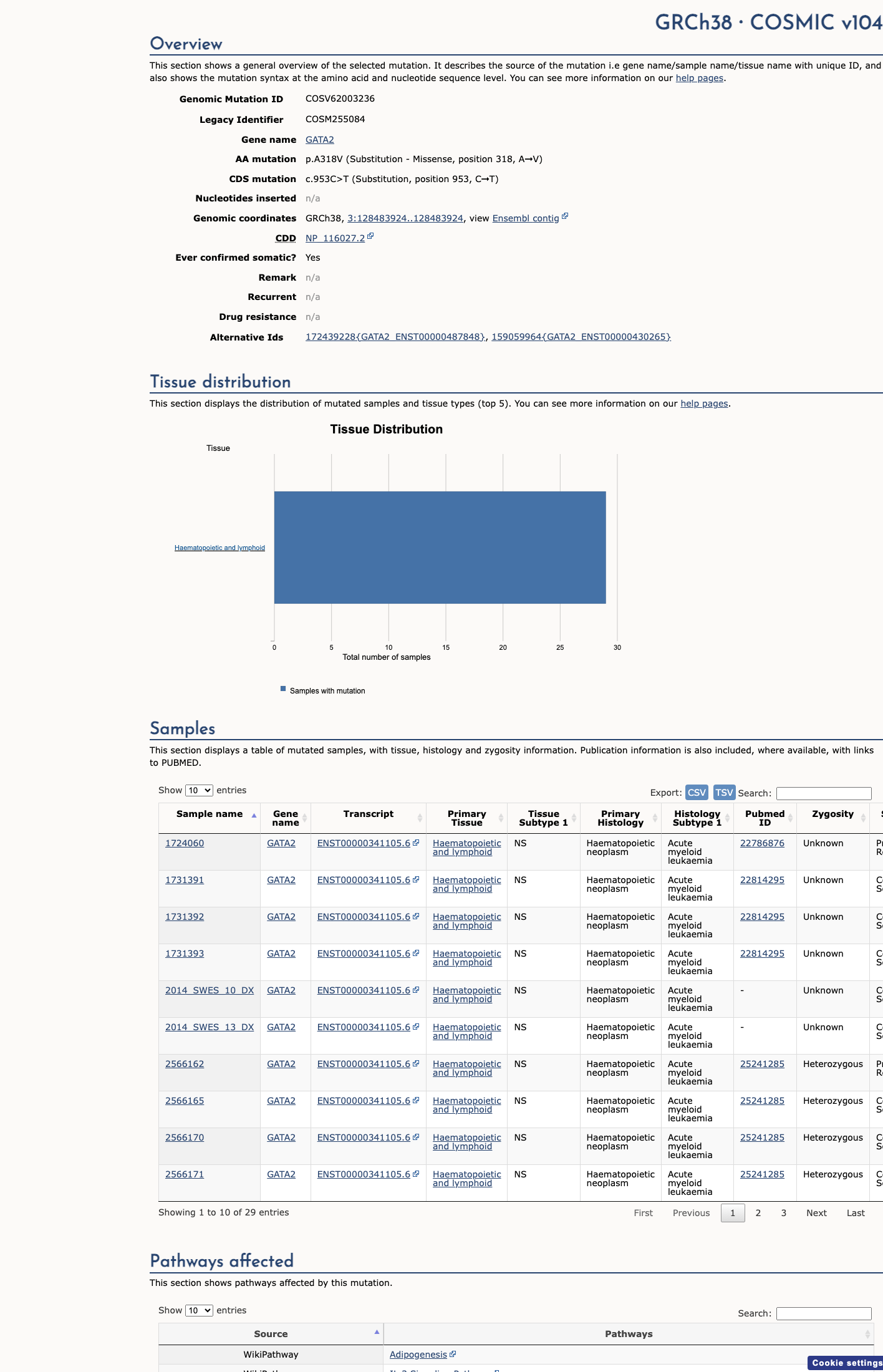This screenshot has width=883, height=1372.
Task: Click the sort arrows on Tissue Subtype 1 column
Action: coord(574,818)
